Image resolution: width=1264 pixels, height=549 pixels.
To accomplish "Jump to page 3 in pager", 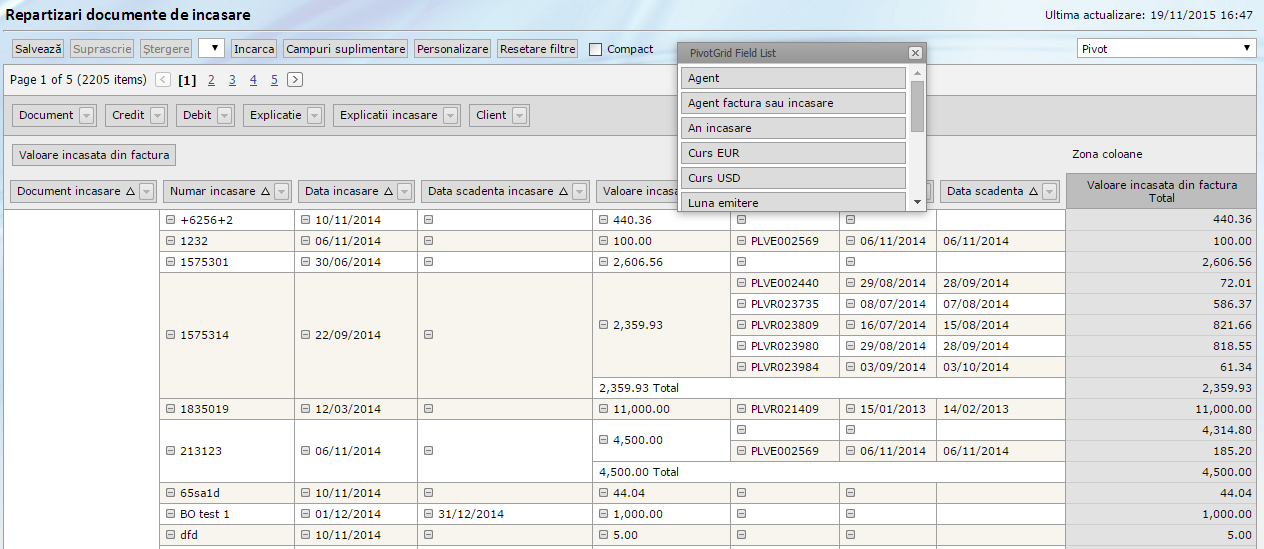I will [232, 80].
